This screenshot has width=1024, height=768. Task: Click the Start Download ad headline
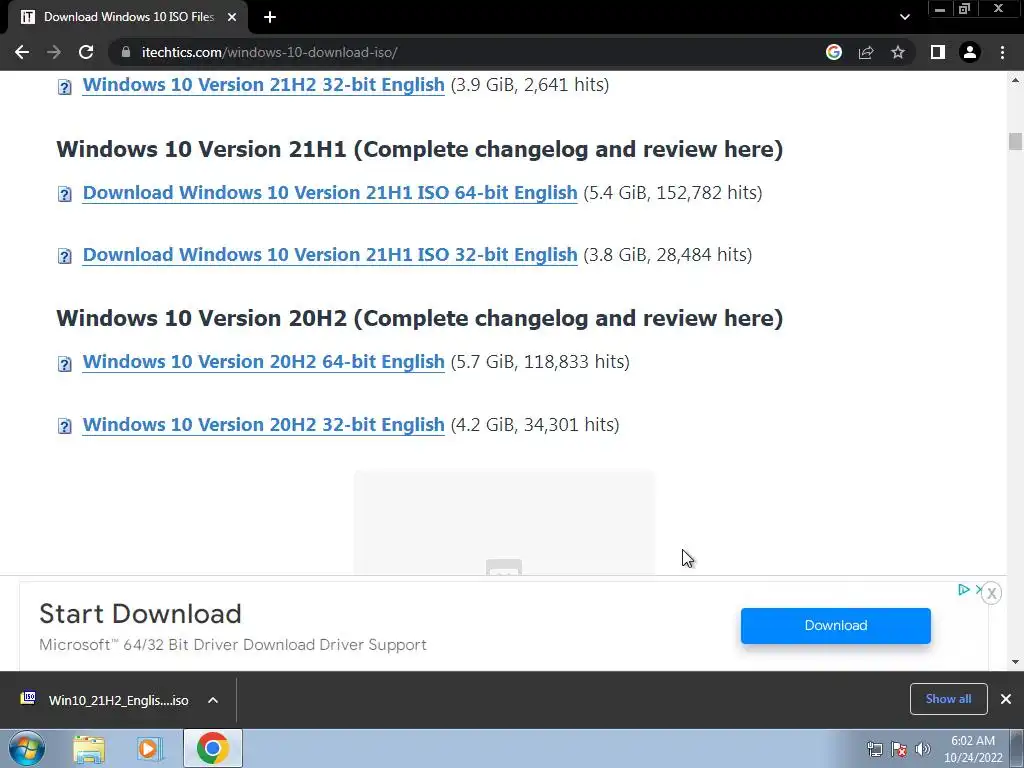(140, 614)
